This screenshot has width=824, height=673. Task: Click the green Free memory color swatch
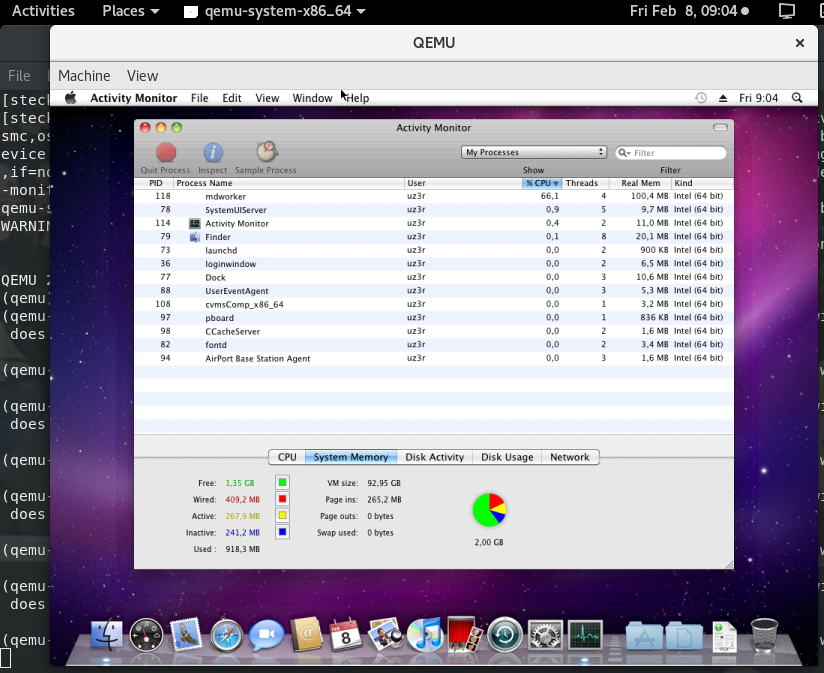[x=282, y=483]
